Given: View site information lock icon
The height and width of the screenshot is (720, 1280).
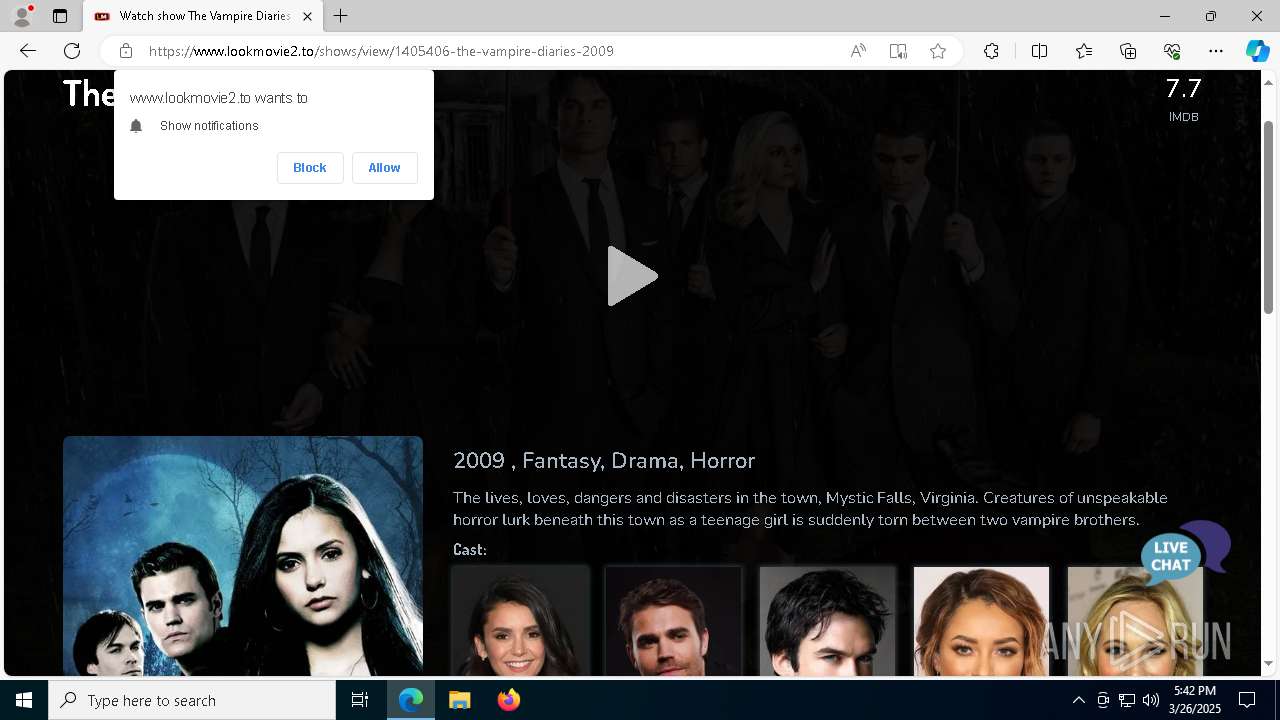Looking at the screenshot, I should (125, 51).
